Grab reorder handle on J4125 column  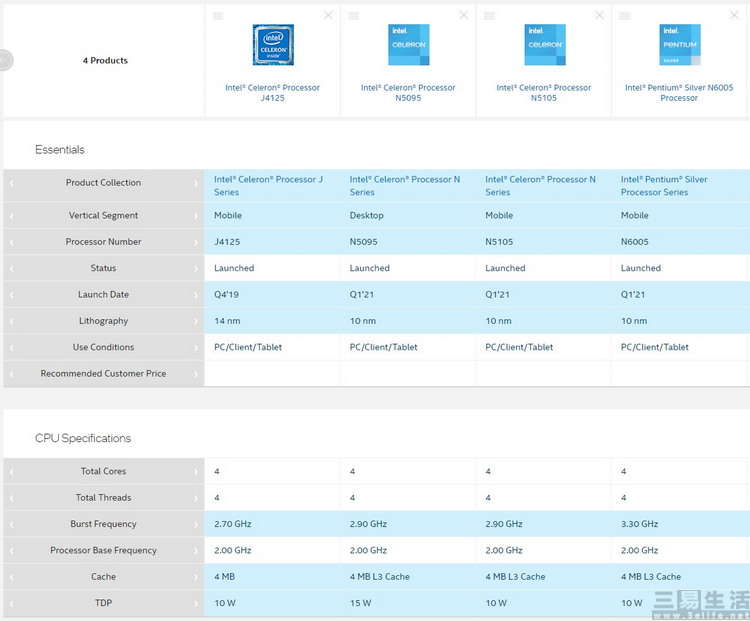pyautogui.click(x=218, y=16)
